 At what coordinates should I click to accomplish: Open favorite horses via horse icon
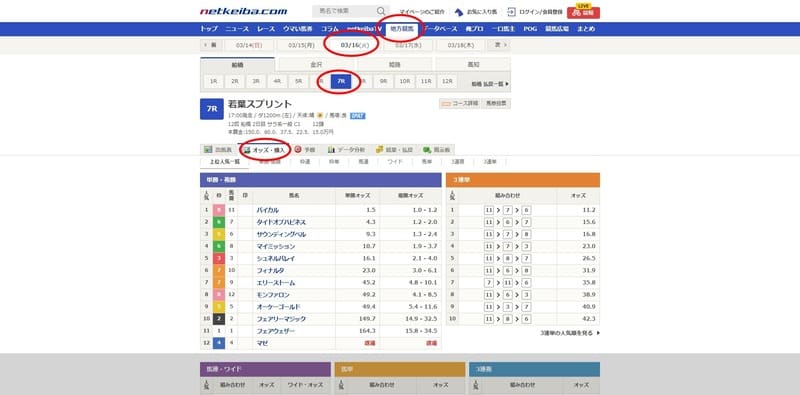tap(459, 11)
